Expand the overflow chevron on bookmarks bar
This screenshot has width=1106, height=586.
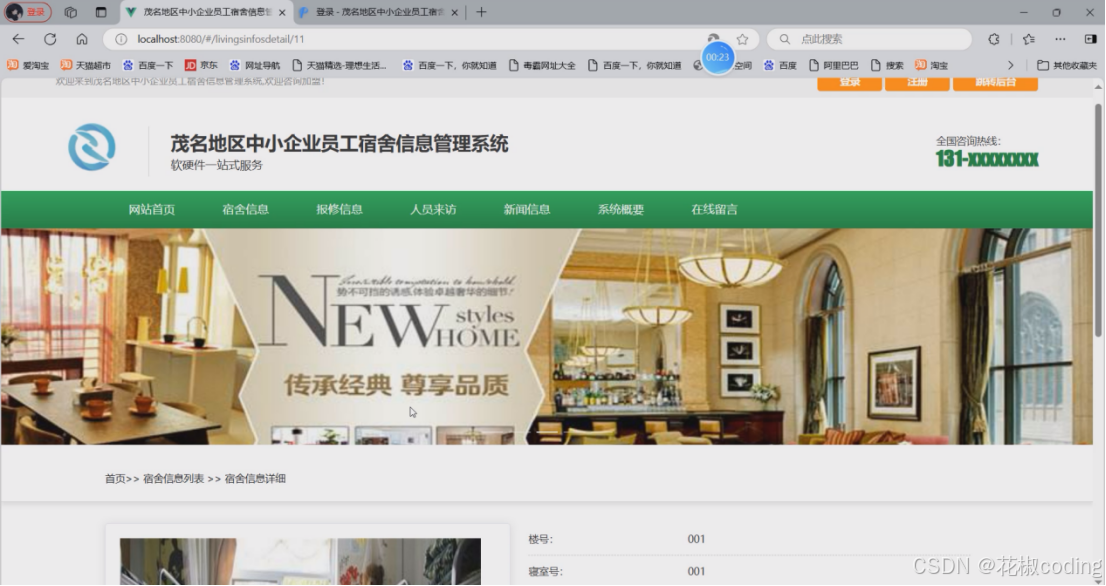coord(1012,65)
